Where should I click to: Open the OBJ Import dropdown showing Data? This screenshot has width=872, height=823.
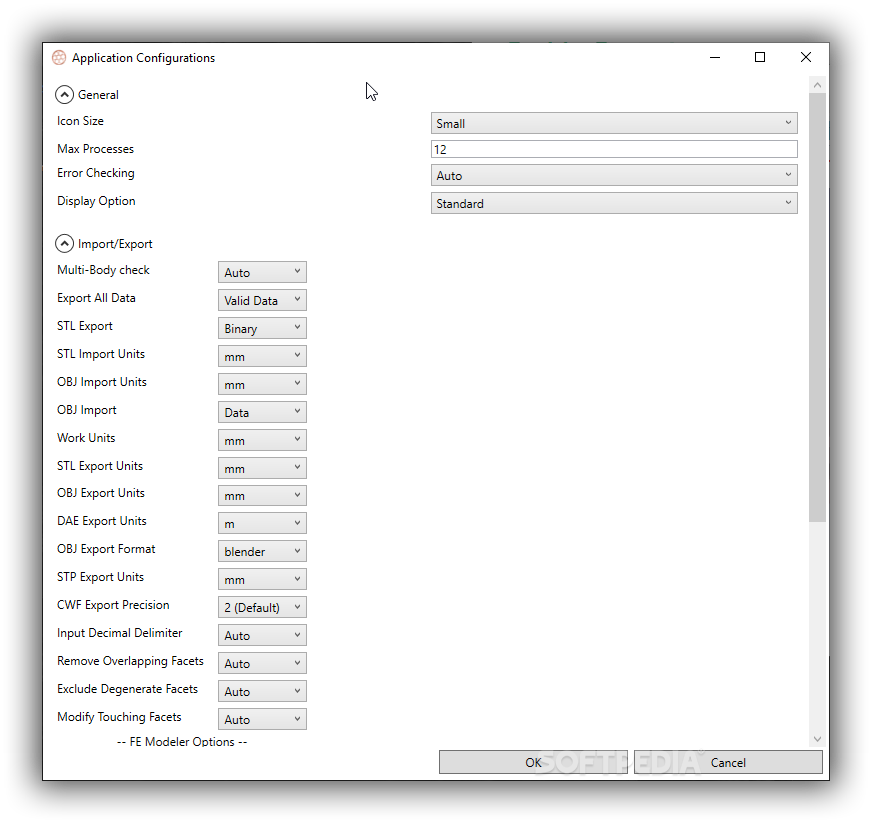point(262,412)
